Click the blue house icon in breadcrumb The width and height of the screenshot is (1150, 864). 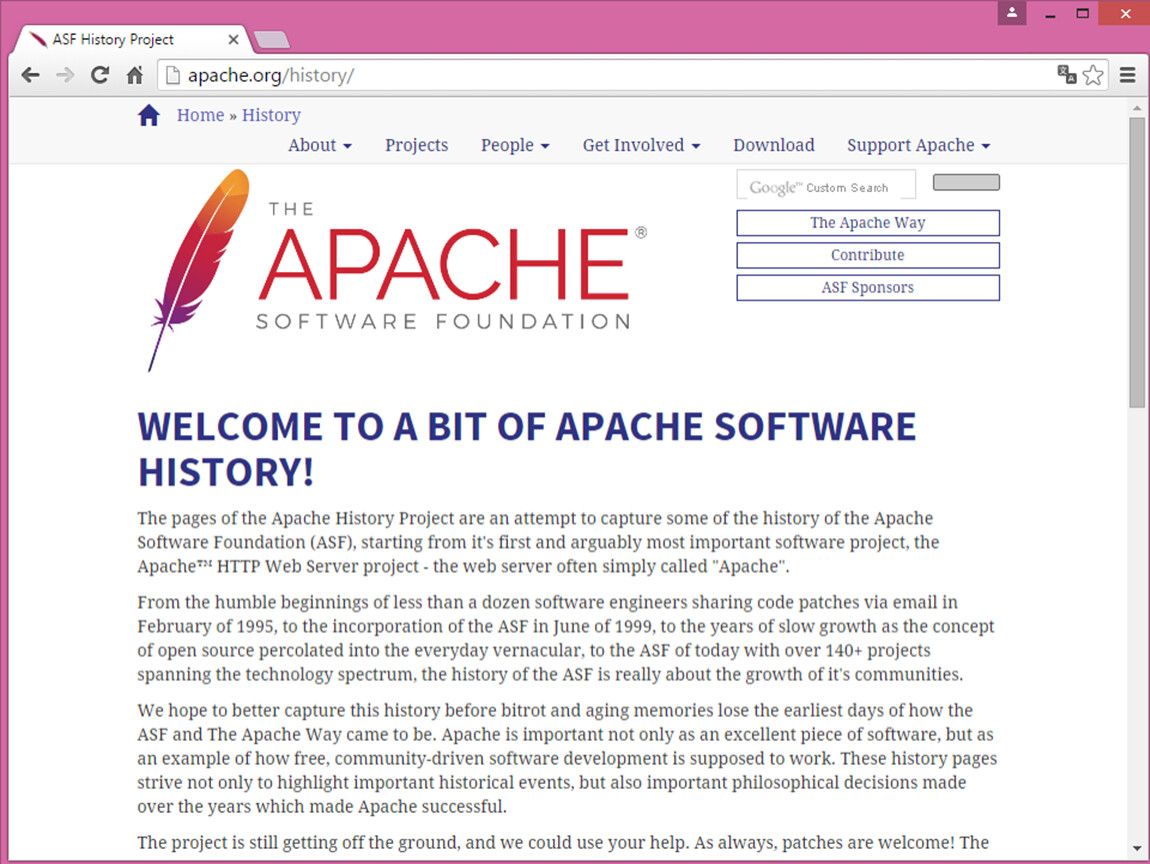(x=149, y=116)
